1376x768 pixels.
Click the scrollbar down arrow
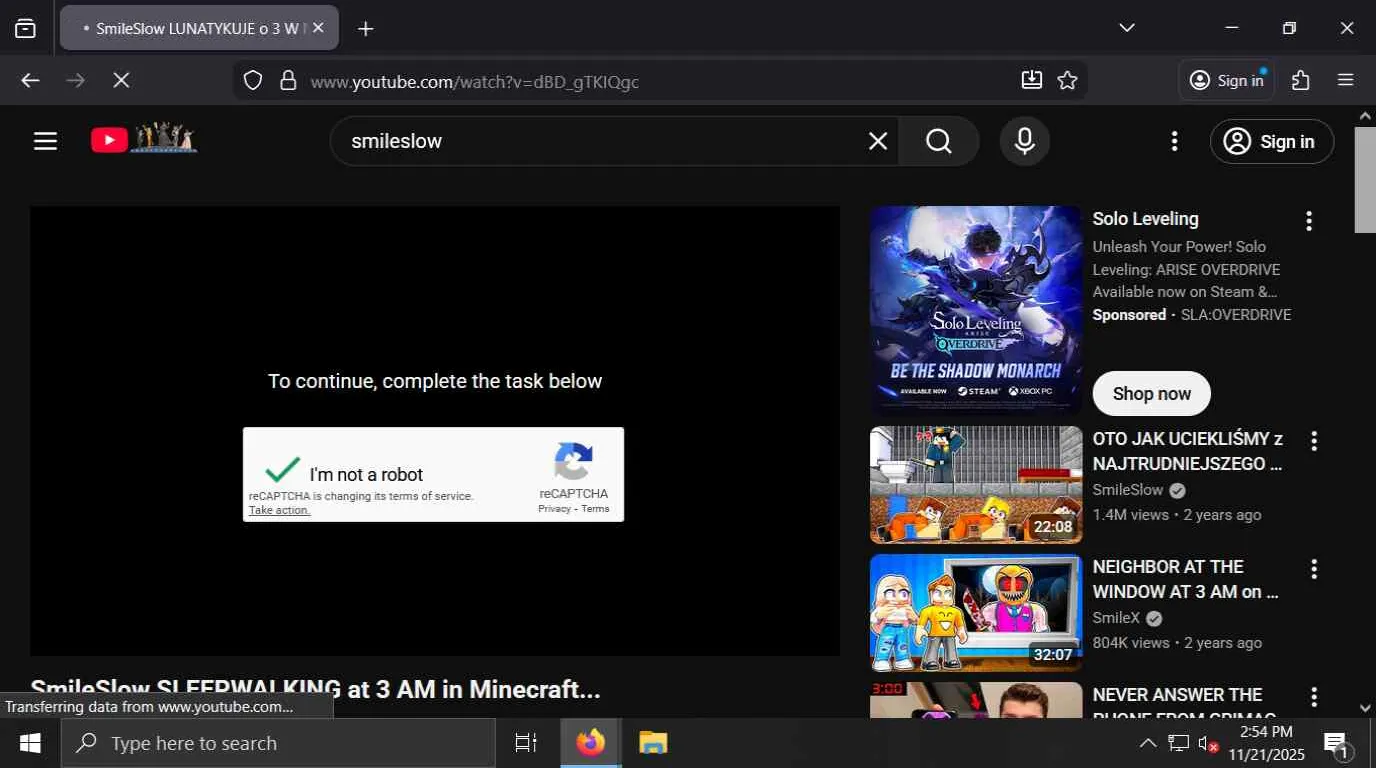pos(1365,708)
